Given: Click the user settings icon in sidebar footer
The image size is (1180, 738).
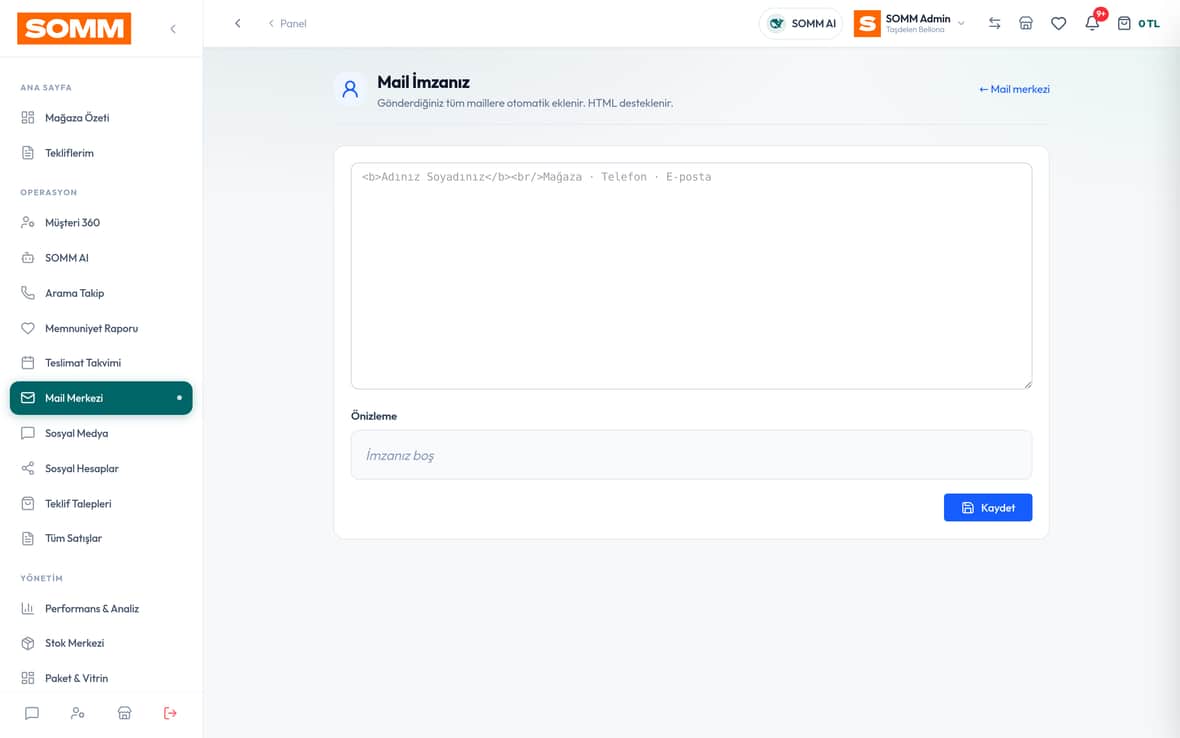Looking at the screenshot, I should 78,713.
